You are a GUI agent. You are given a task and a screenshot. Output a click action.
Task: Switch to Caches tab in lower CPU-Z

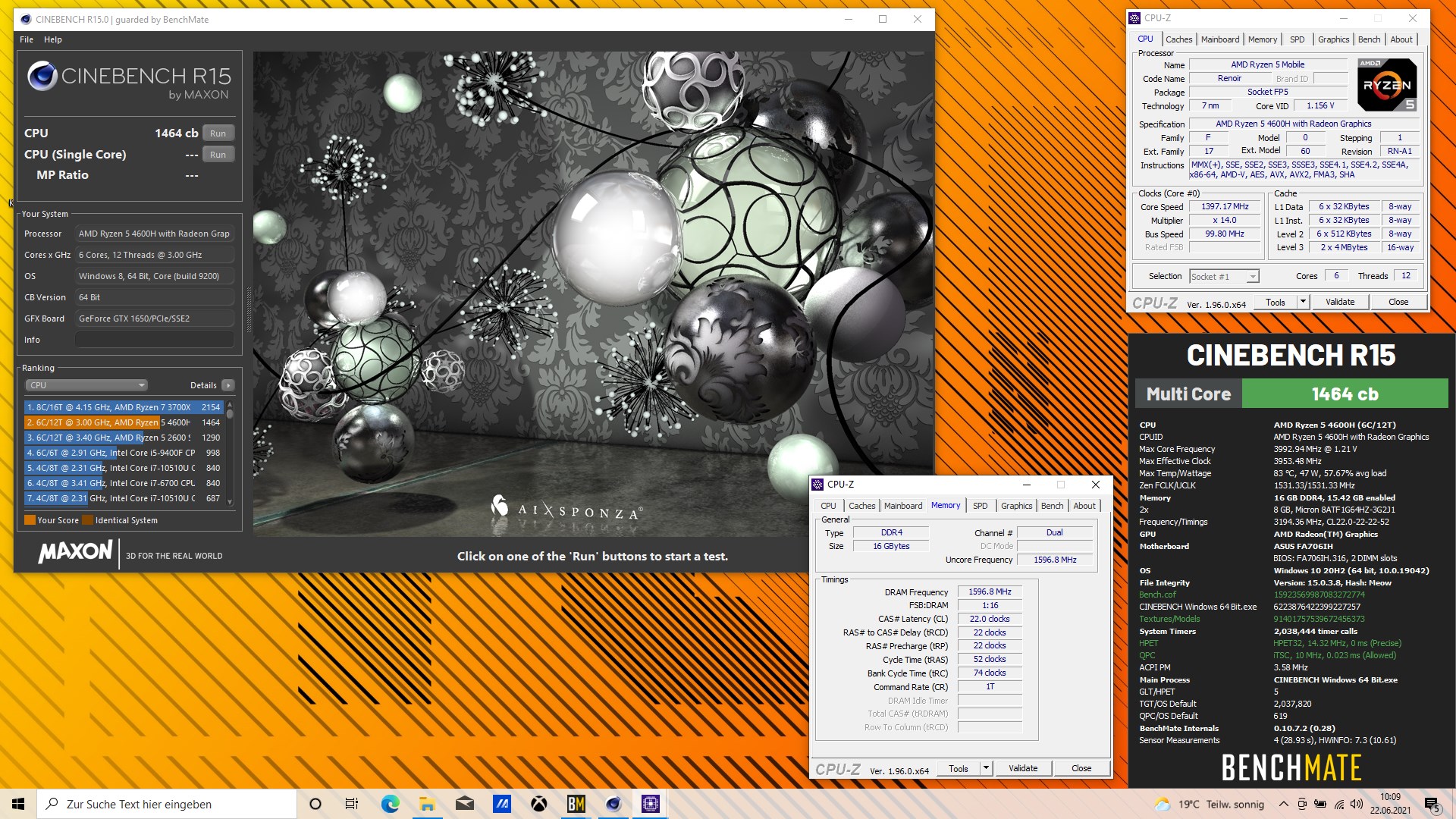pos(861,506)
